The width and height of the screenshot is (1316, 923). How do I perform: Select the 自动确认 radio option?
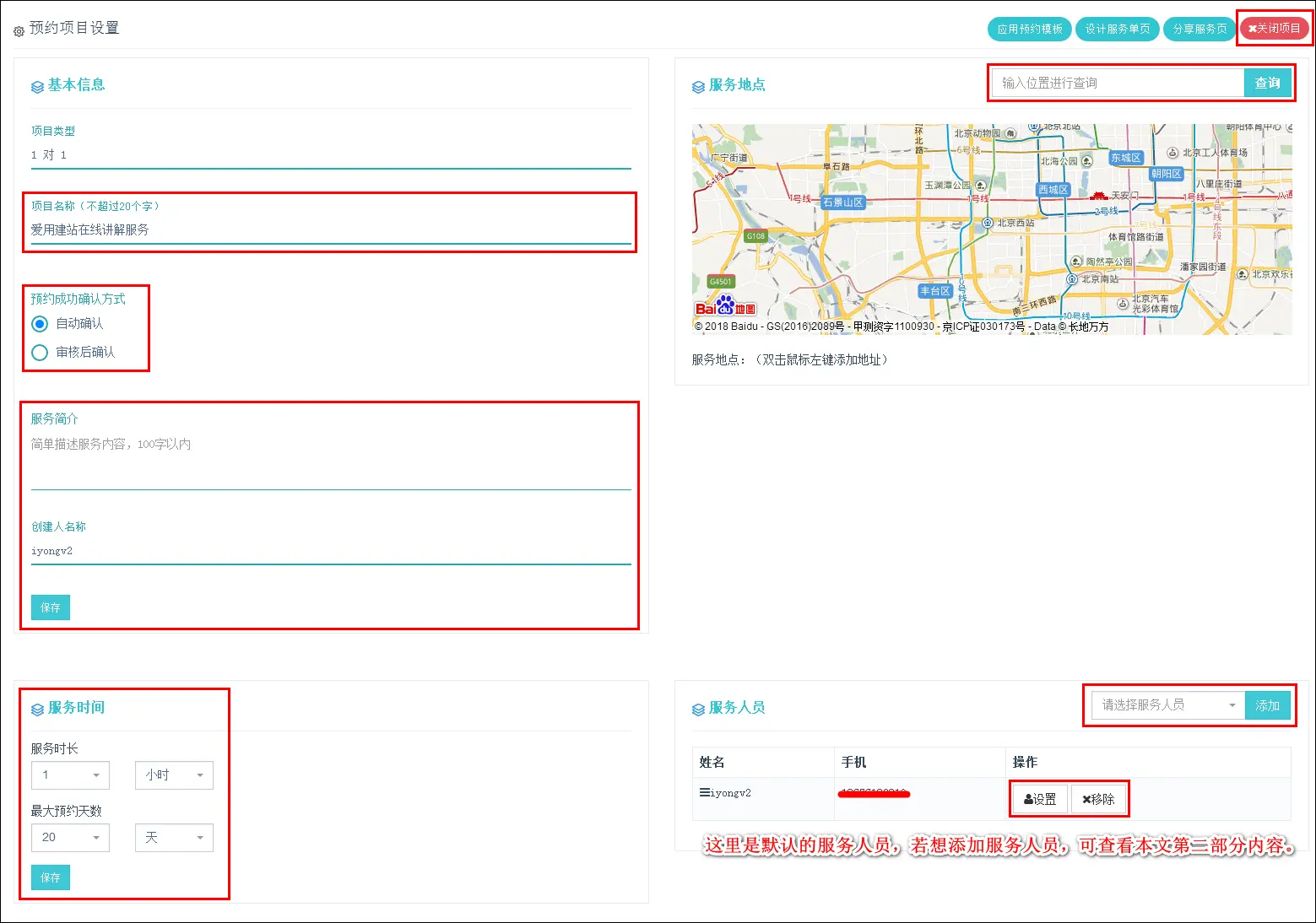[40, 324]
